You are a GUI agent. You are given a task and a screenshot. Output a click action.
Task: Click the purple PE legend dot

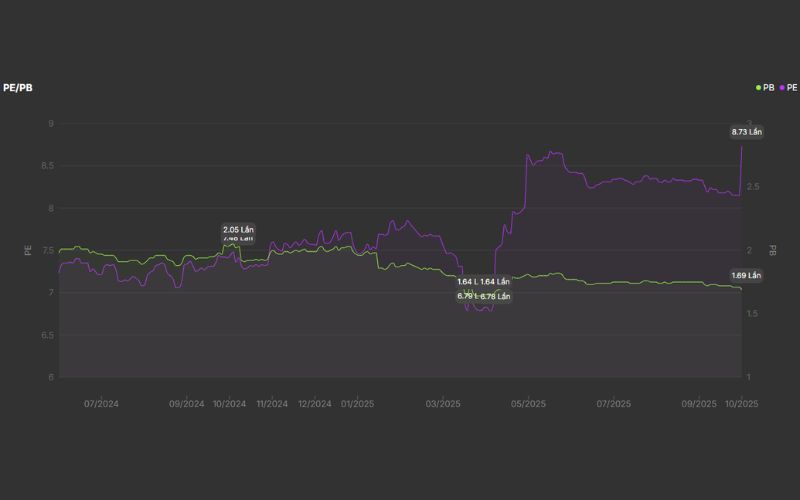click(x=782, y=88)
